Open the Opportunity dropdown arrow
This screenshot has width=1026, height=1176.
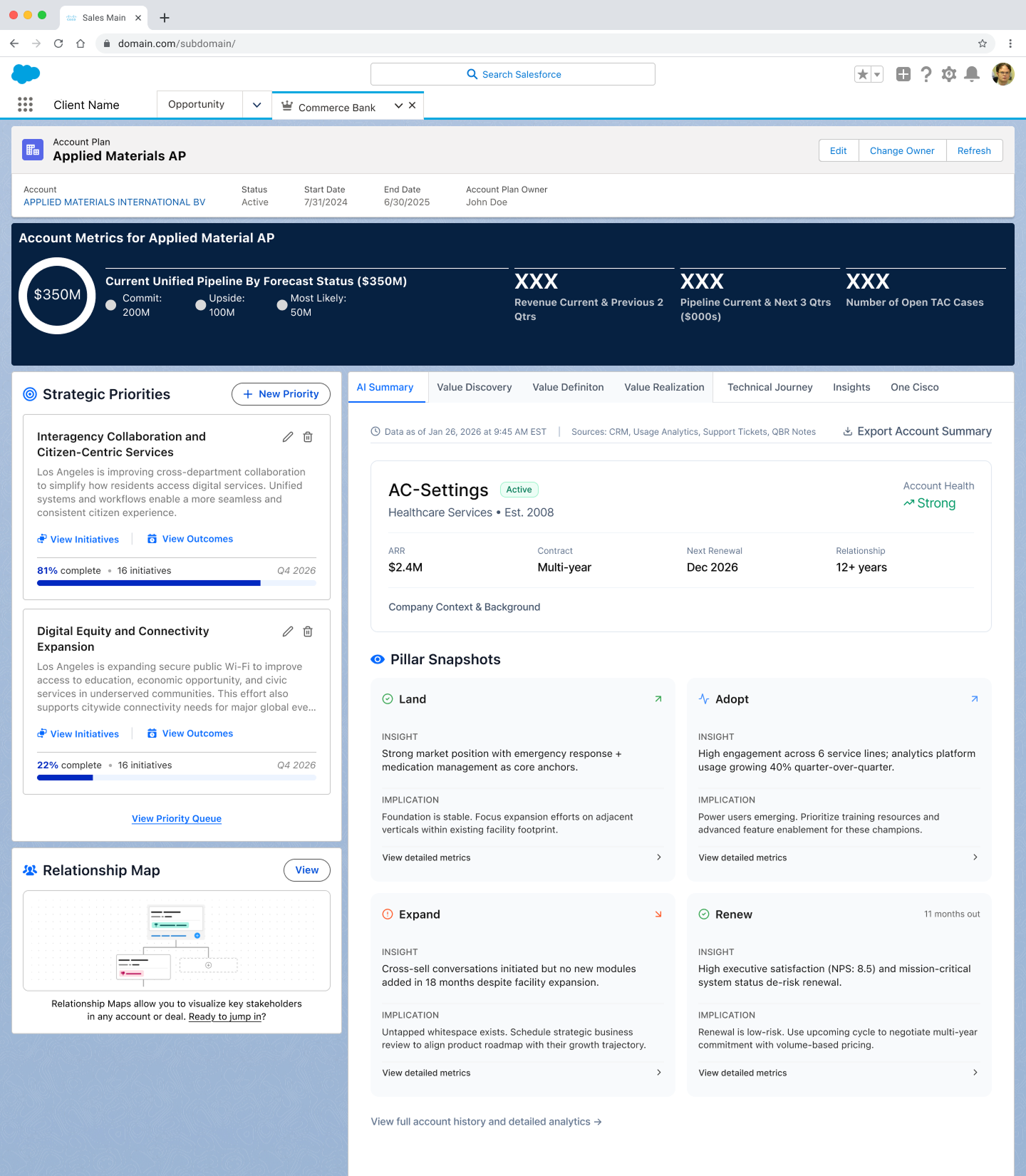point(256,105)
